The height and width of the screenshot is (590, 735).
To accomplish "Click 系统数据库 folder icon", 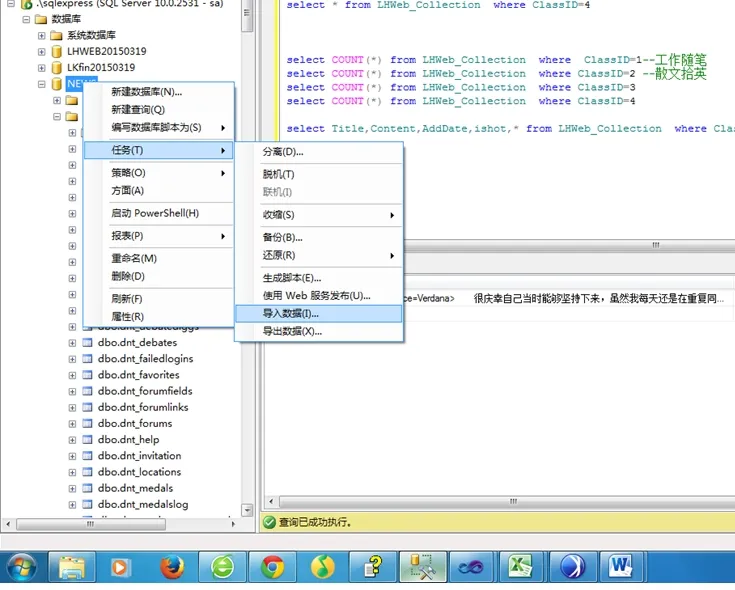I will [56, 35].
